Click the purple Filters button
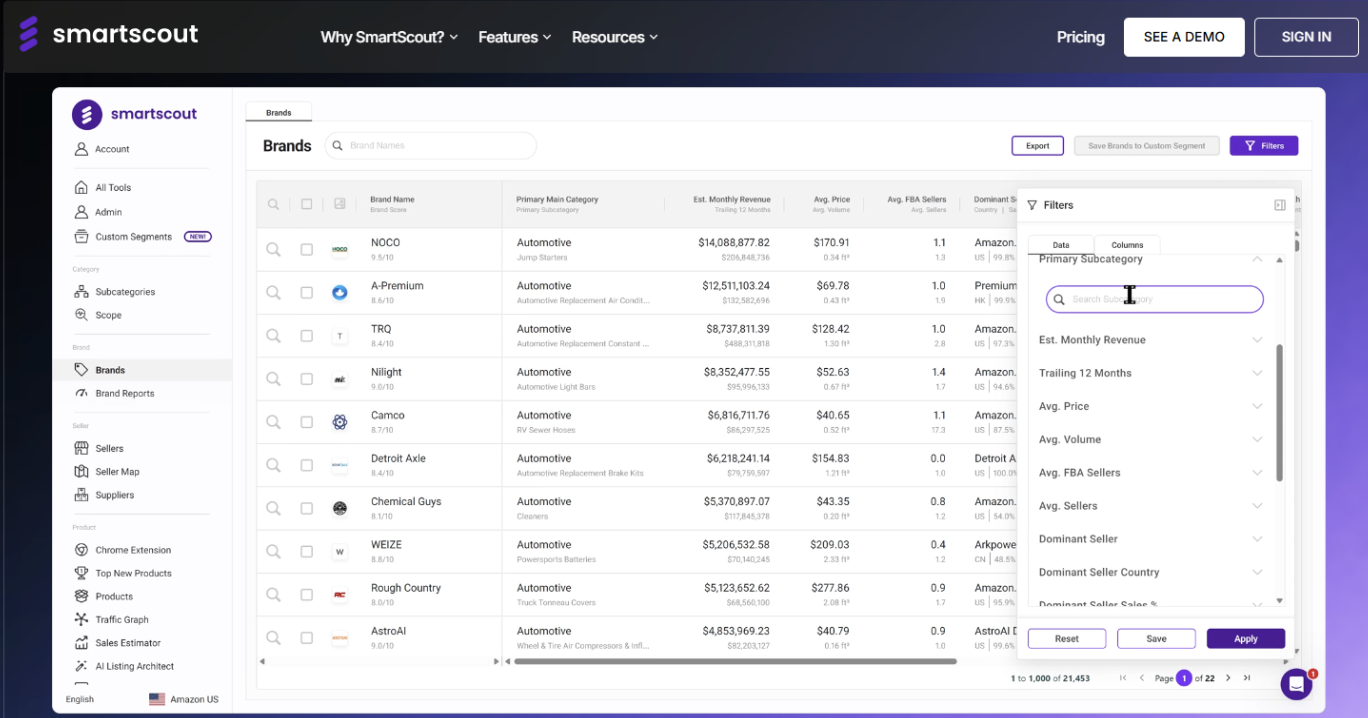Screen dimensions: 1368x718 [x=1264, y=146]
